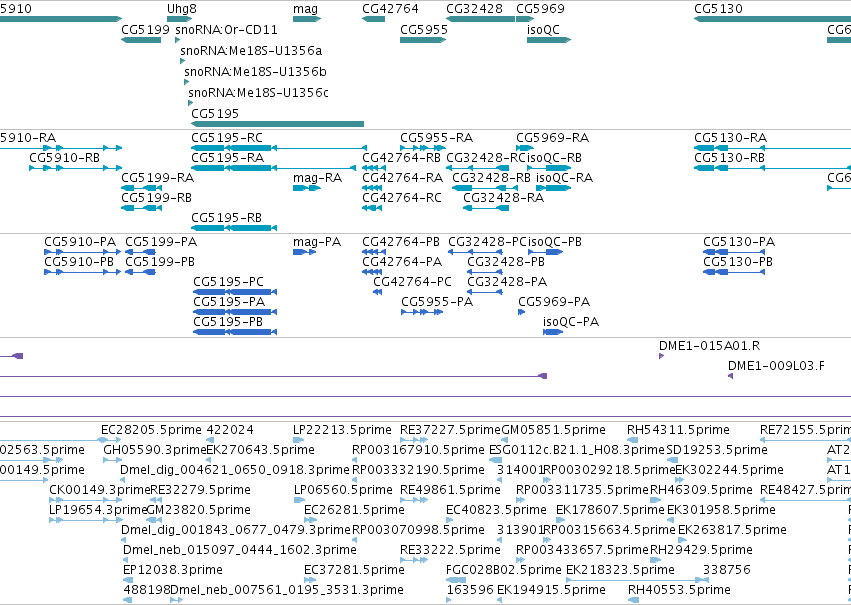This screenshot has height=605, width=851.
Task: Select EST RH40553.5prime
Action: pyautogui.click(x=679, y=590)
